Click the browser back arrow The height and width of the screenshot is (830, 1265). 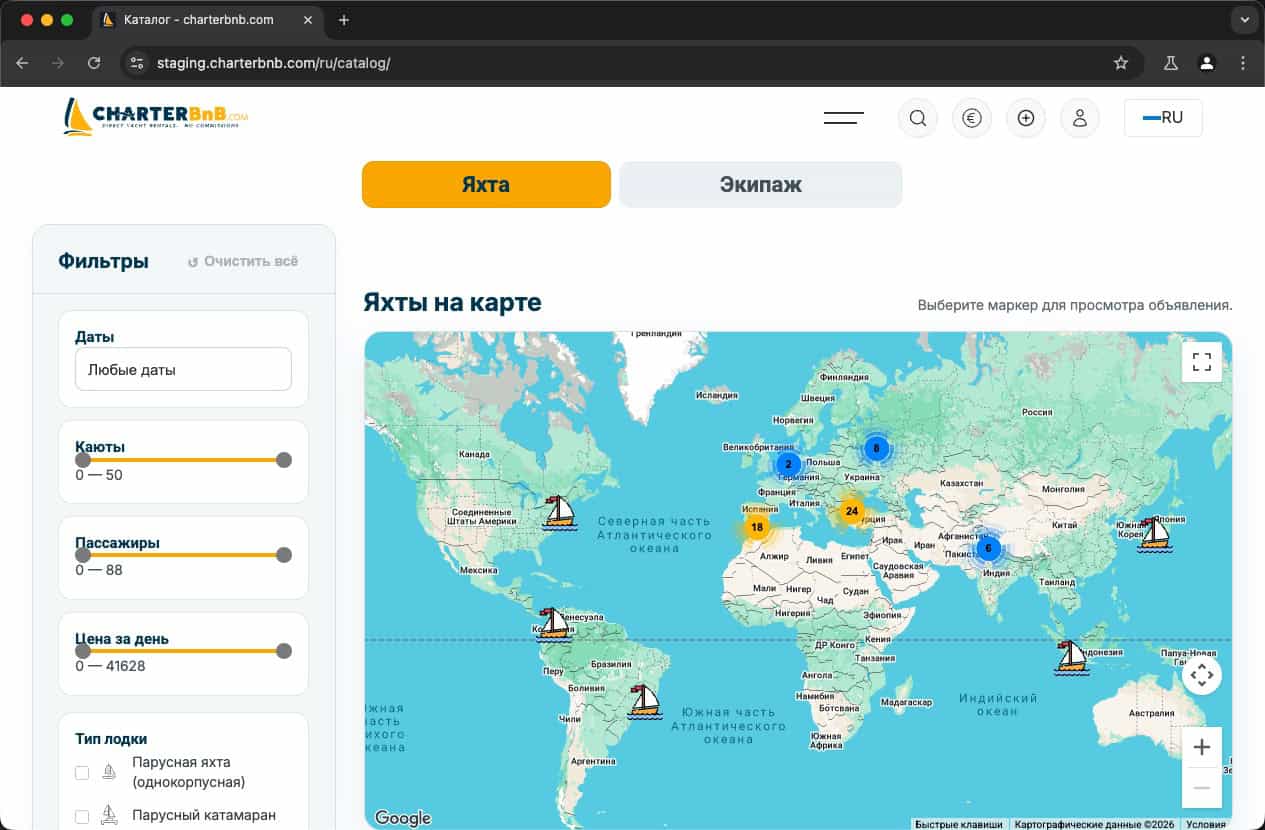pos(22,63)
